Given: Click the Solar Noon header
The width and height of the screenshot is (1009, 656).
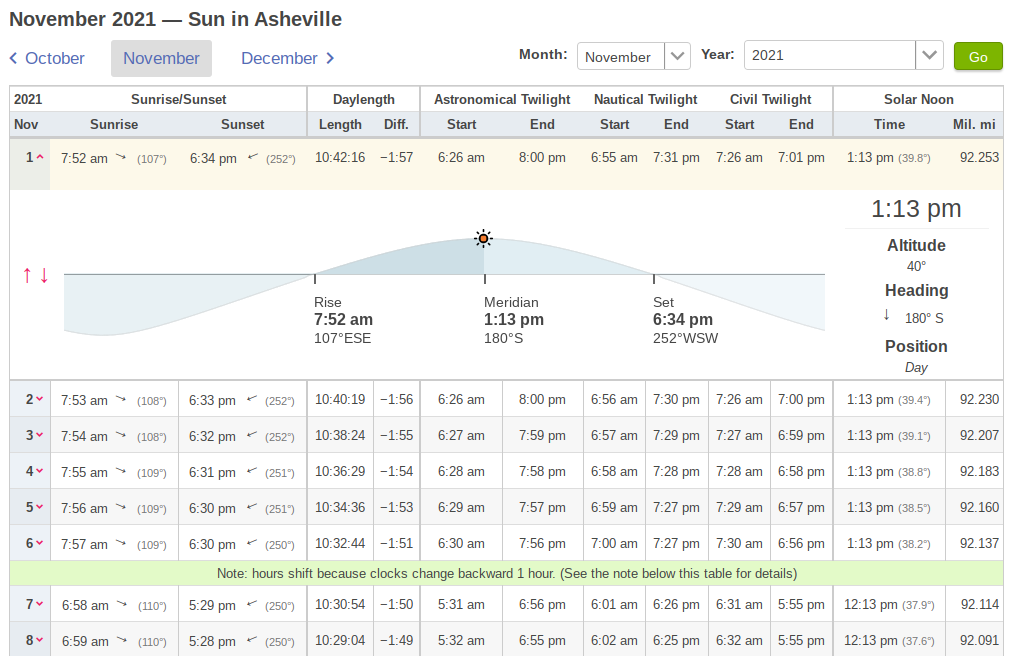Looking at the screenshot, I should click(x=918, y=99).
